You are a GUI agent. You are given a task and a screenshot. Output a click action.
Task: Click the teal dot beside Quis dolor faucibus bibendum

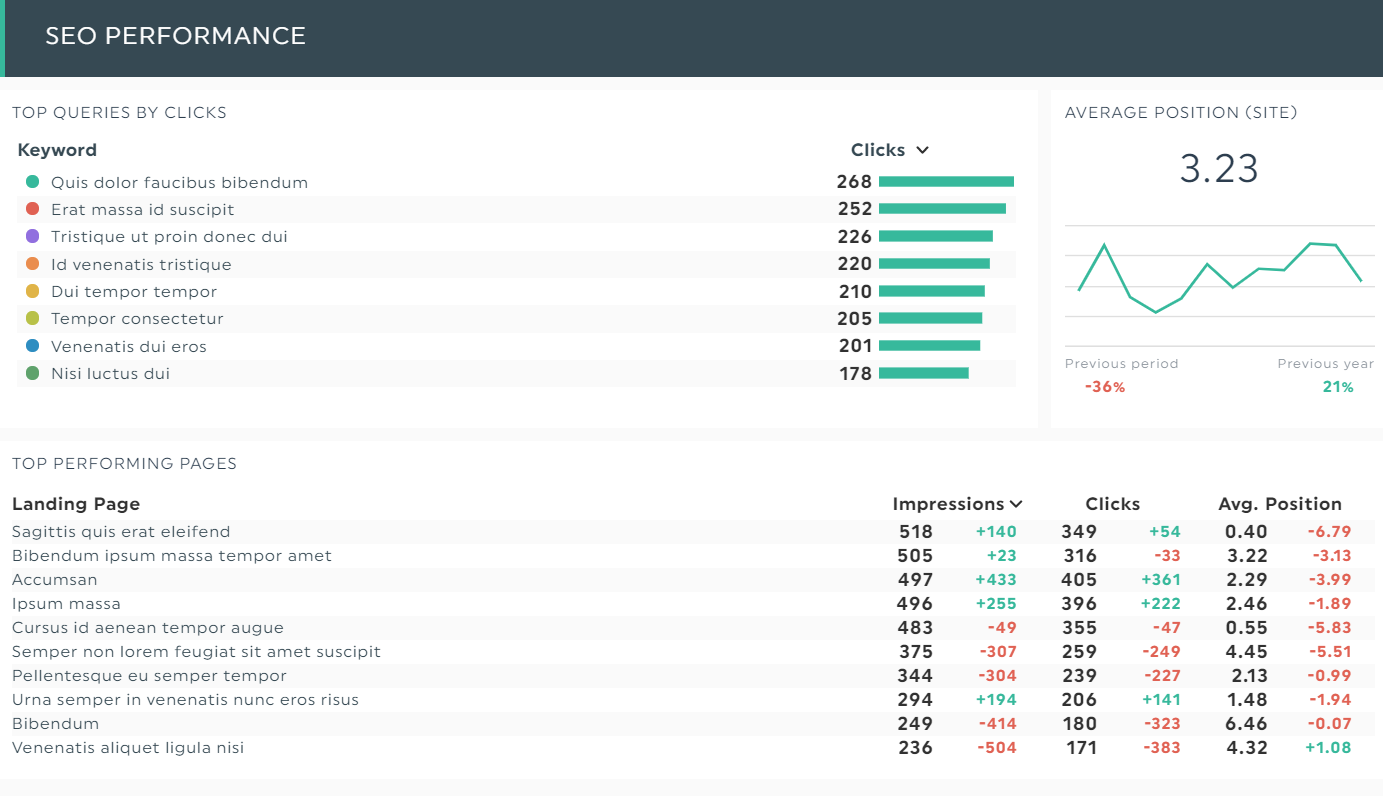pos(32,182)
